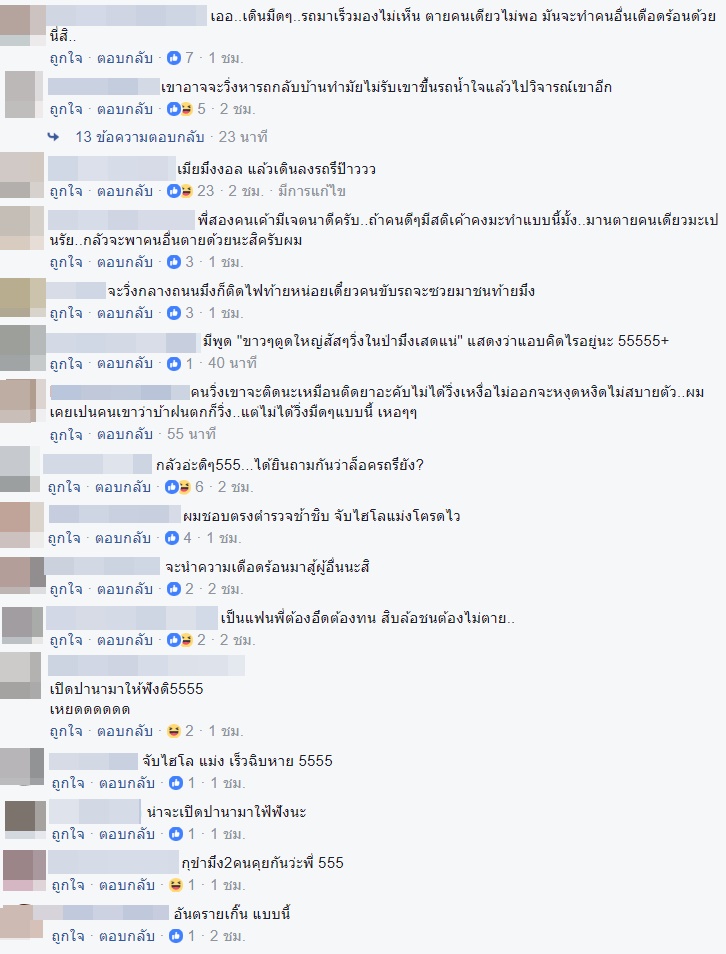Click the profile picture beside อันตรายเกิ๊น comment

click(x=21, y=922)
